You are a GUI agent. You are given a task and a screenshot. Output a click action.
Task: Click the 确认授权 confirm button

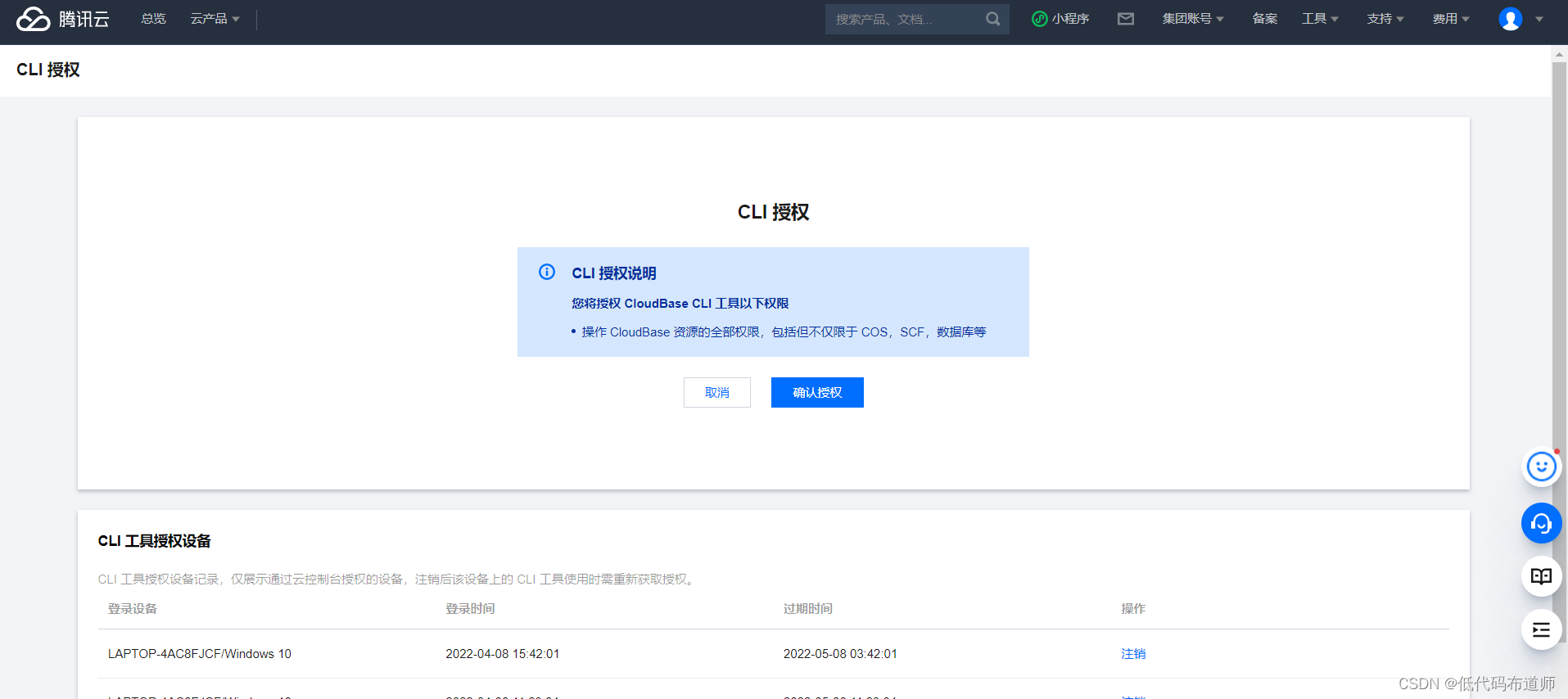pos(817,393)
